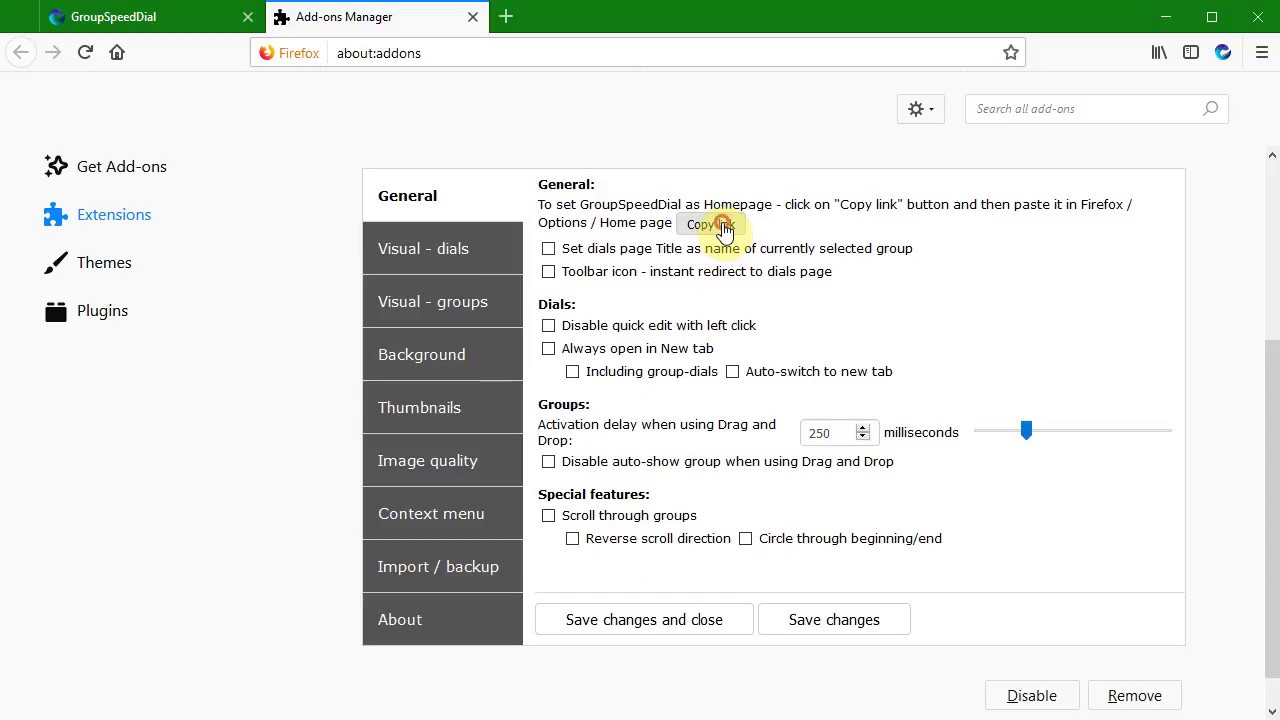Bookmark this page with the star icon
This screenshot has width=1280, height=720.
pyautogui.click(x=1011, y=53)
